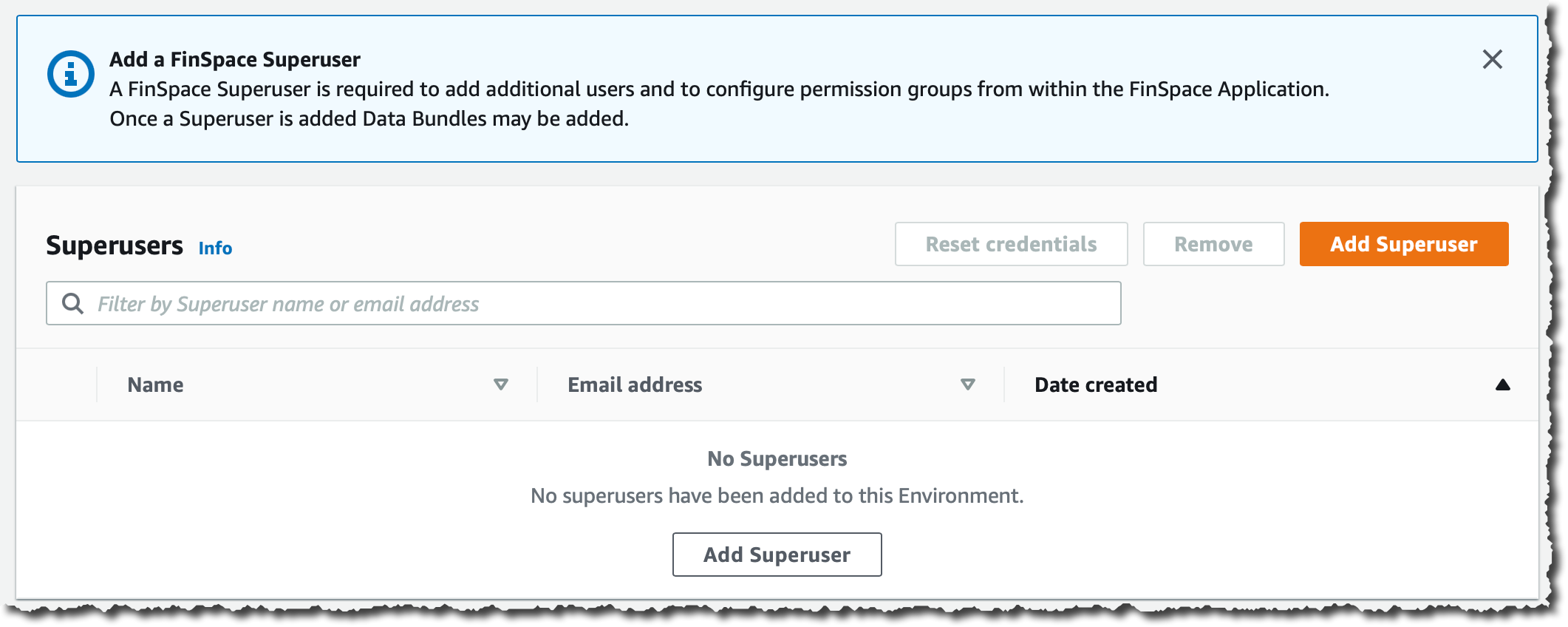This screenshot has height=627, width=1568.
Task: Click the 'No Superusers' empty state title
Action: [x=777, y=458]
